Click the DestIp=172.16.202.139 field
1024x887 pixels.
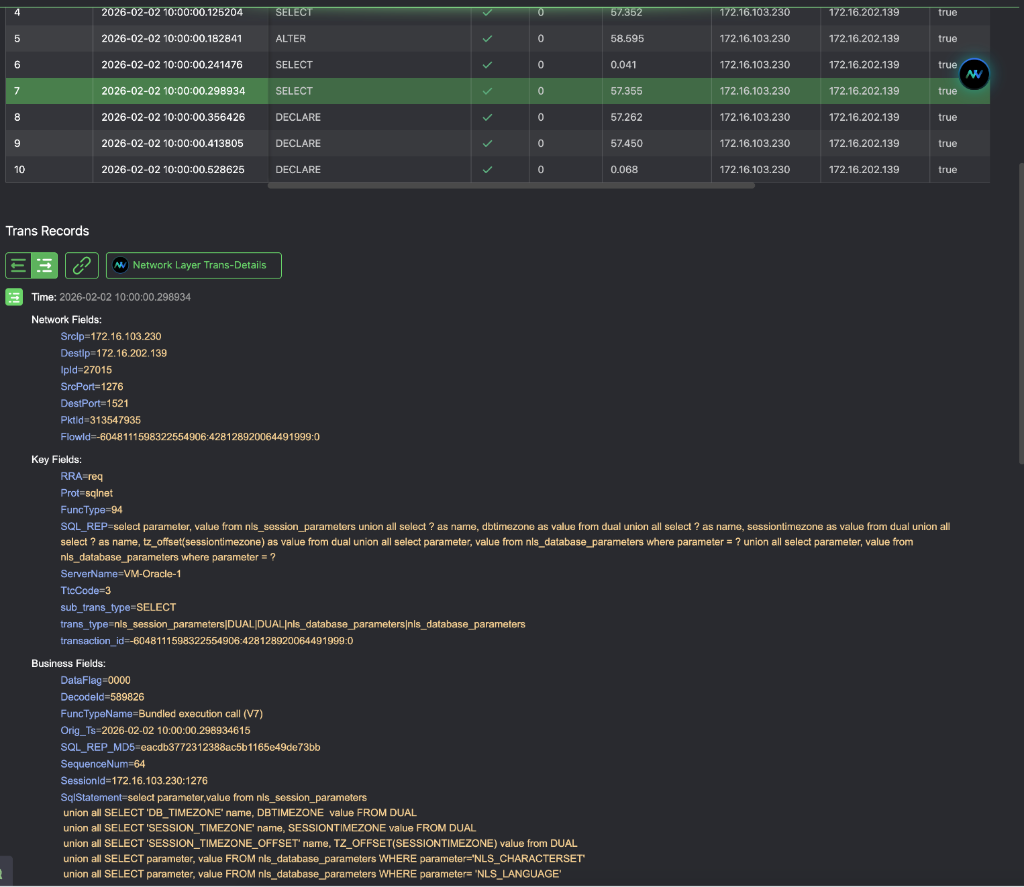pyautogui.click(x=114, y=353)
